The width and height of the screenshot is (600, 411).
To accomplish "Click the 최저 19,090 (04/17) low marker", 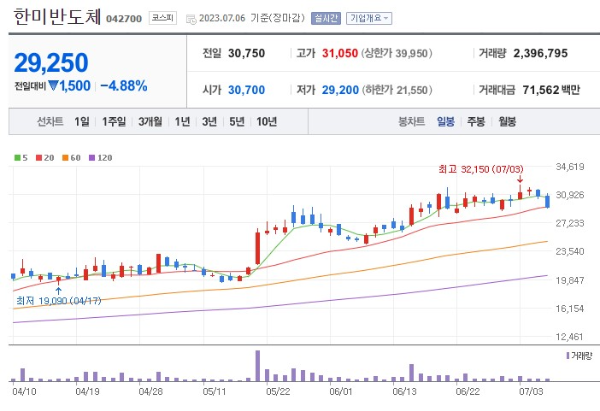I will [x=59, y=301].
